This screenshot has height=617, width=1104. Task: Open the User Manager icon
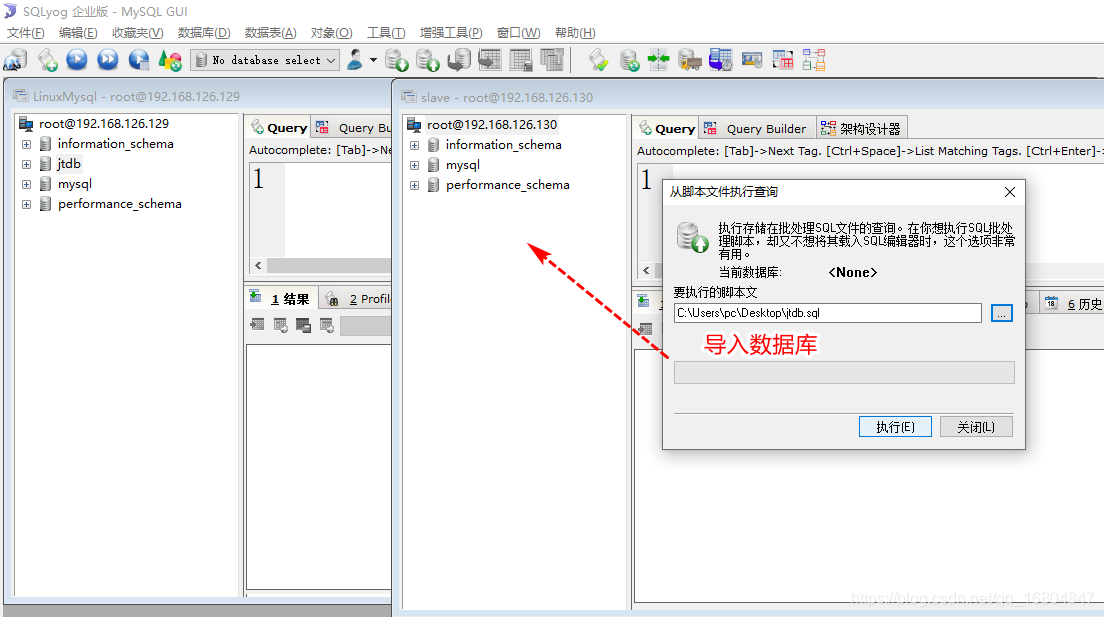(x=356, y=60)
